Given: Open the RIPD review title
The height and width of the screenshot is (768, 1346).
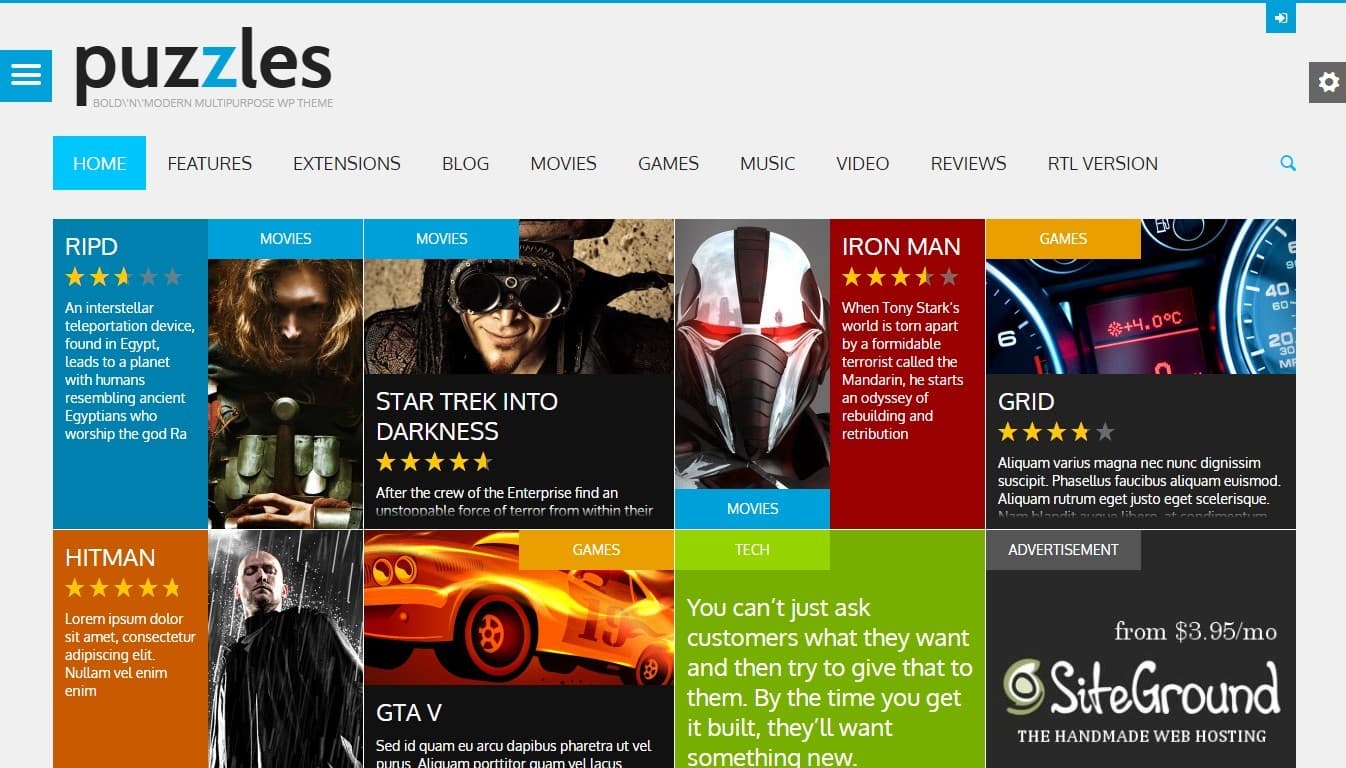Looking at the screenshot, I should point(91,246).
